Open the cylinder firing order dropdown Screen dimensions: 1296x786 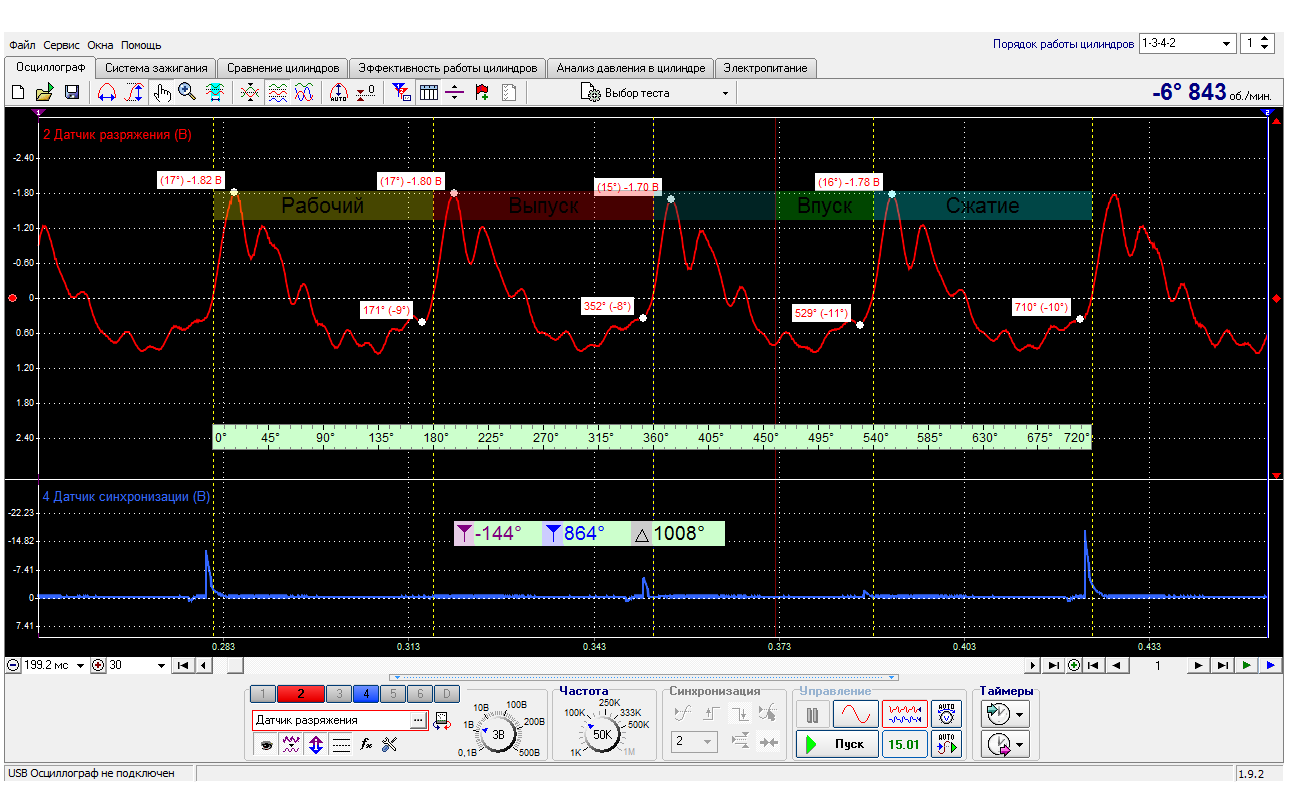pyautogui.click(x=1187, y=44)
